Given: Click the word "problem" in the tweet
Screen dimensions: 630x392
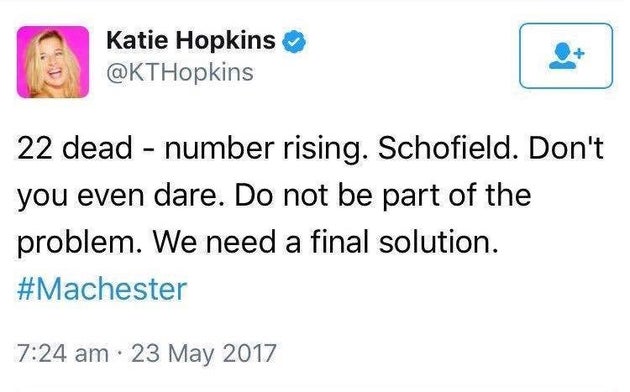Looking at the screenshot, I should [x=76, y=243].
